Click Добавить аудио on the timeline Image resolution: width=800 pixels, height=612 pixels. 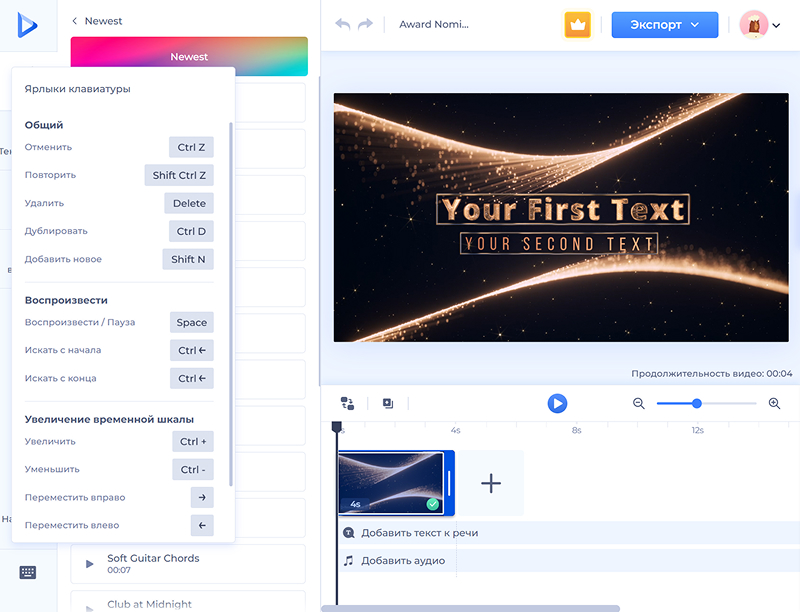(x=402, y=561)
